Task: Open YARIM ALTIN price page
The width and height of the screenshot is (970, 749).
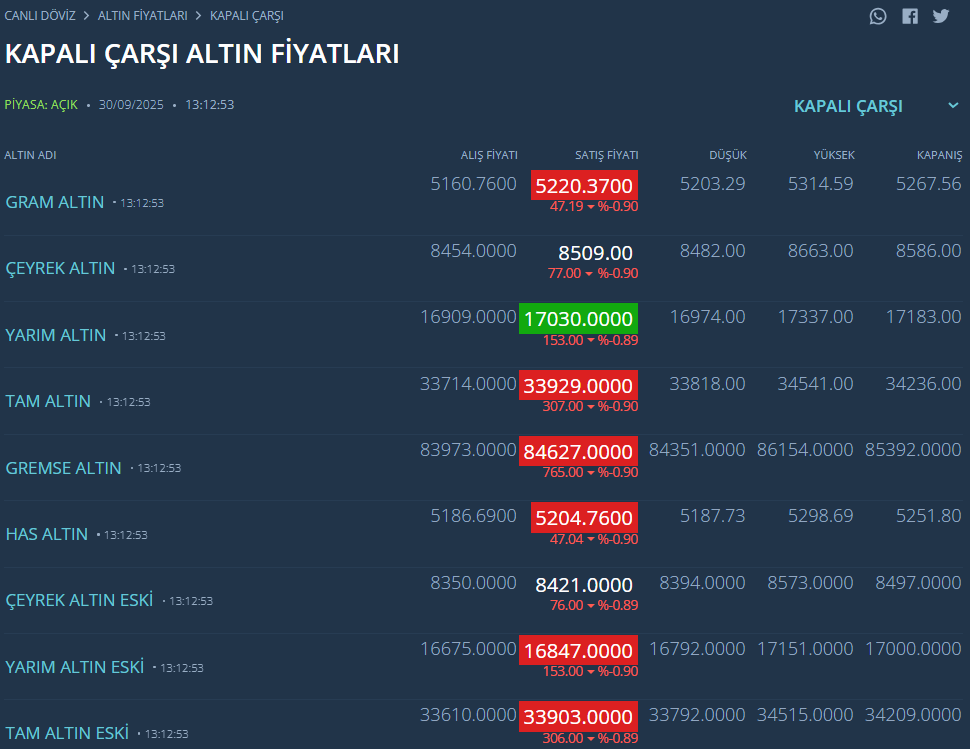Action: (56, 335)
